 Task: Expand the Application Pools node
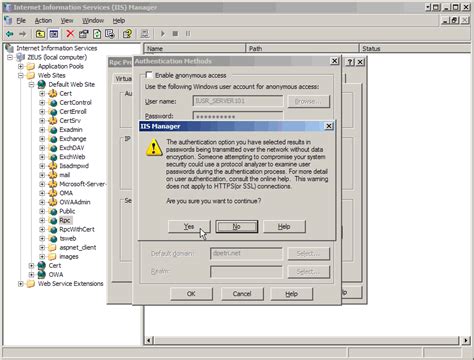click(x=21, y=66)
